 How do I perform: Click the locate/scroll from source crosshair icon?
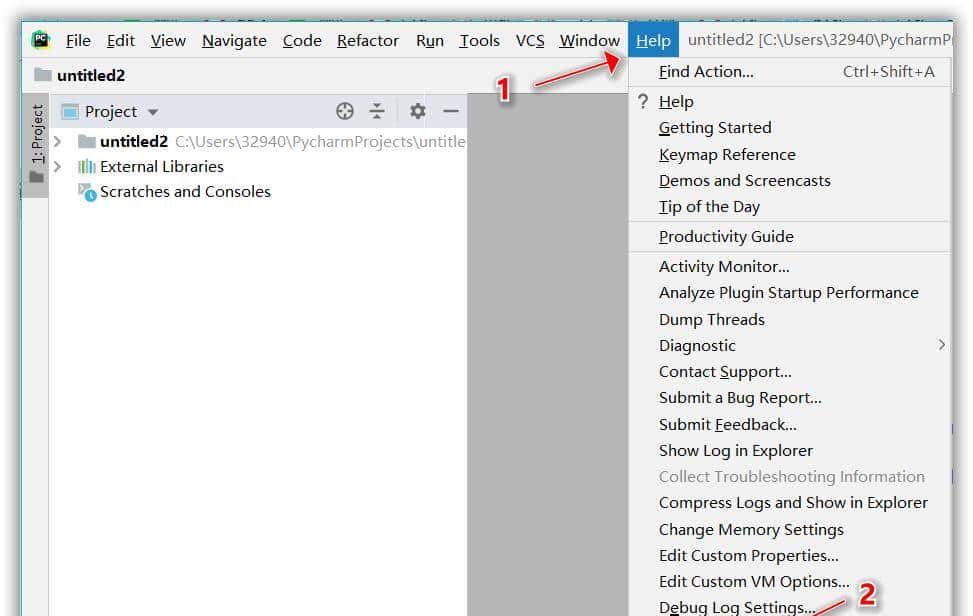345,112
